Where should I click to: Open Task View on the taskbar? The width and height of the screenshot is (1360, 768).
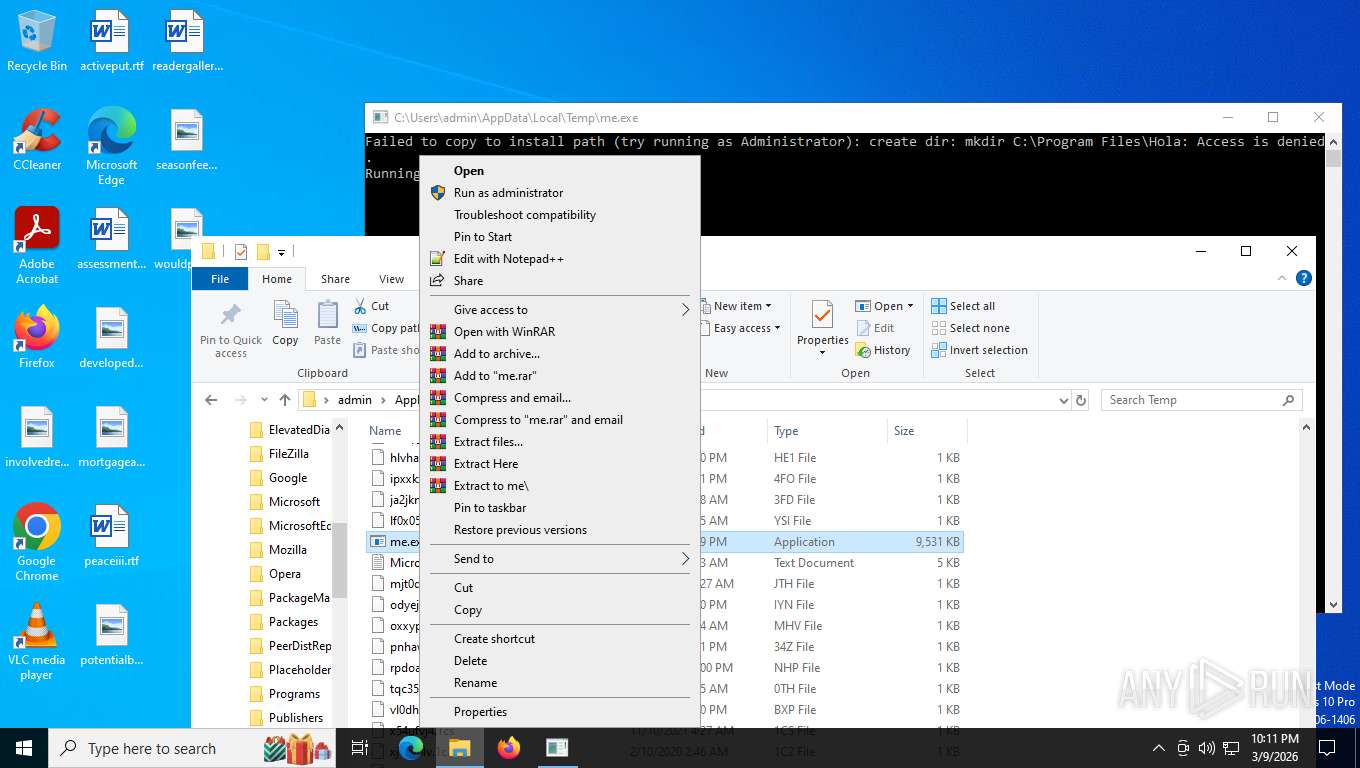[x=360, y=748]
